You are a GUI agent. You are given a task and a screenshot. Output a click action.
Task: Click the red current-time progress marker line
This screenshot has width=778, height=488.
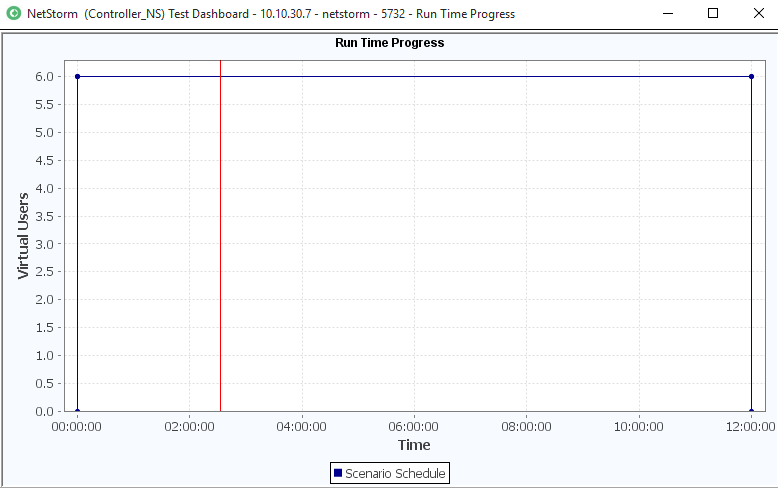[220, 236]
